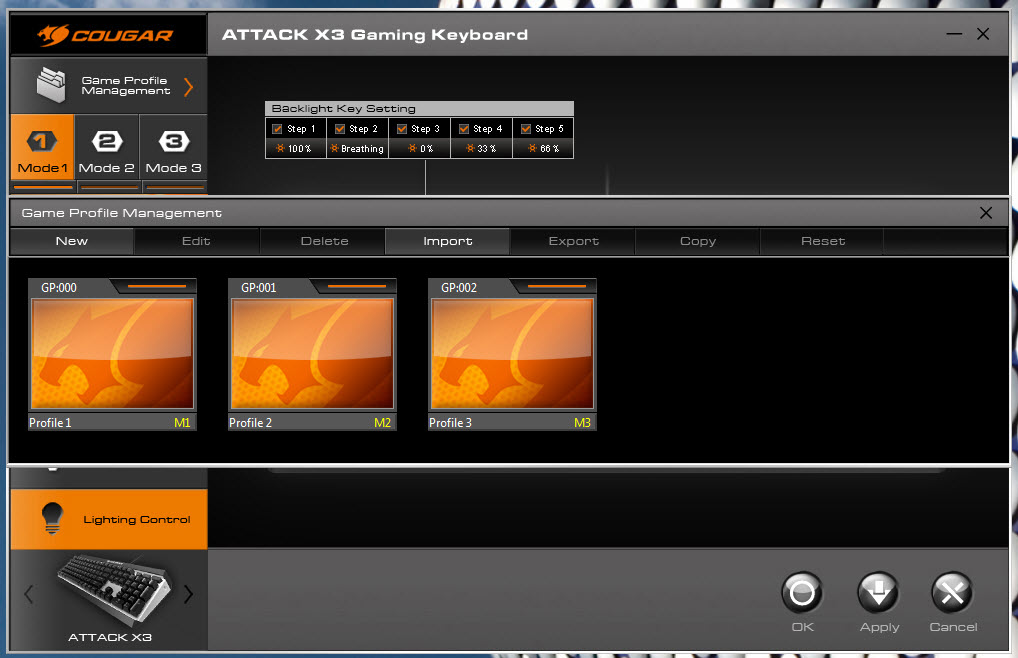The height and width of the screenshot is (658, 1018).
Task: Toggle the Step 4 checkbox
Action: pyautogui.click(x=464, y=128)
